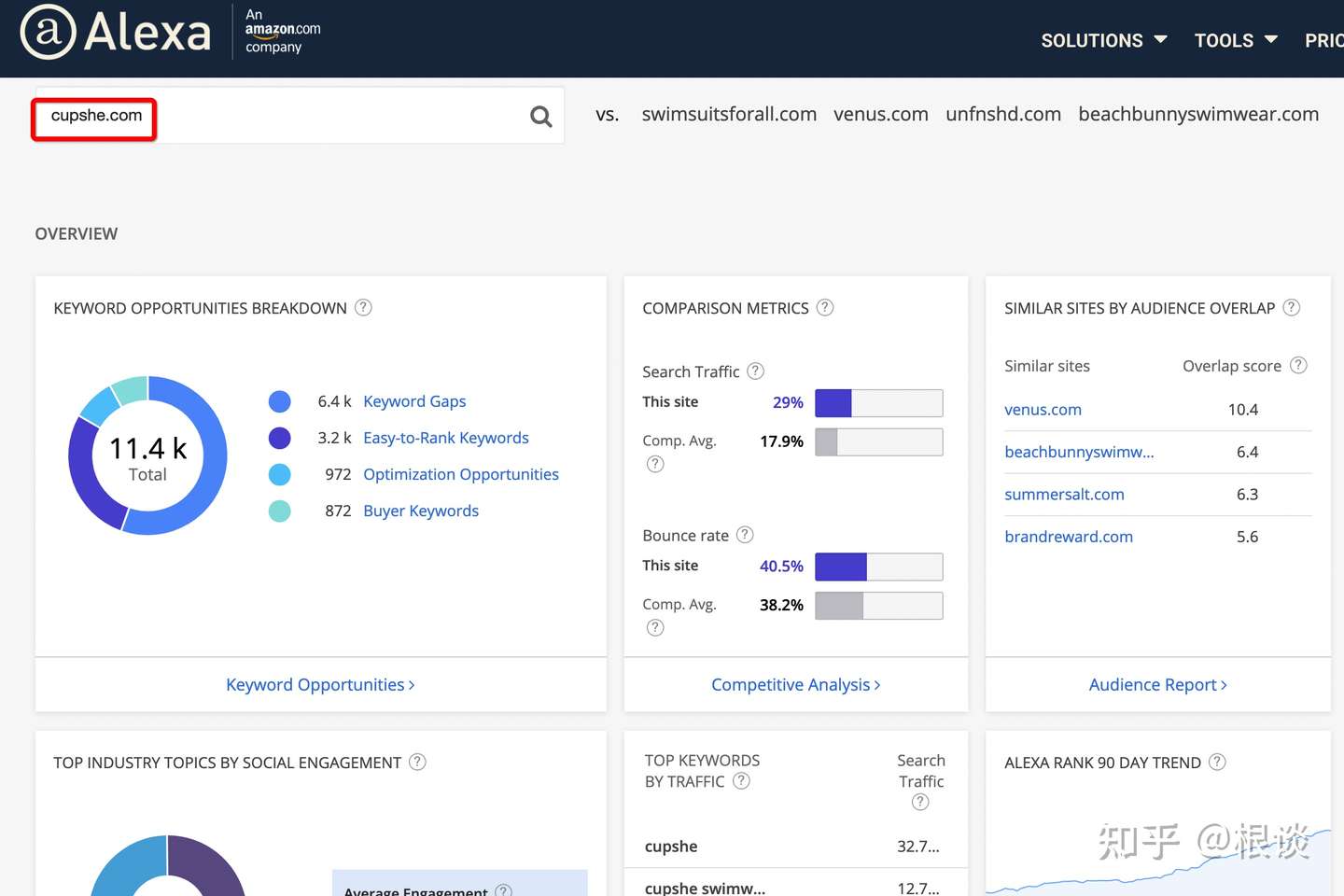Open Optimization Opportunities link
Image resolution: width=1344 pixels, height=896 pixels.
tap(461, 474)
